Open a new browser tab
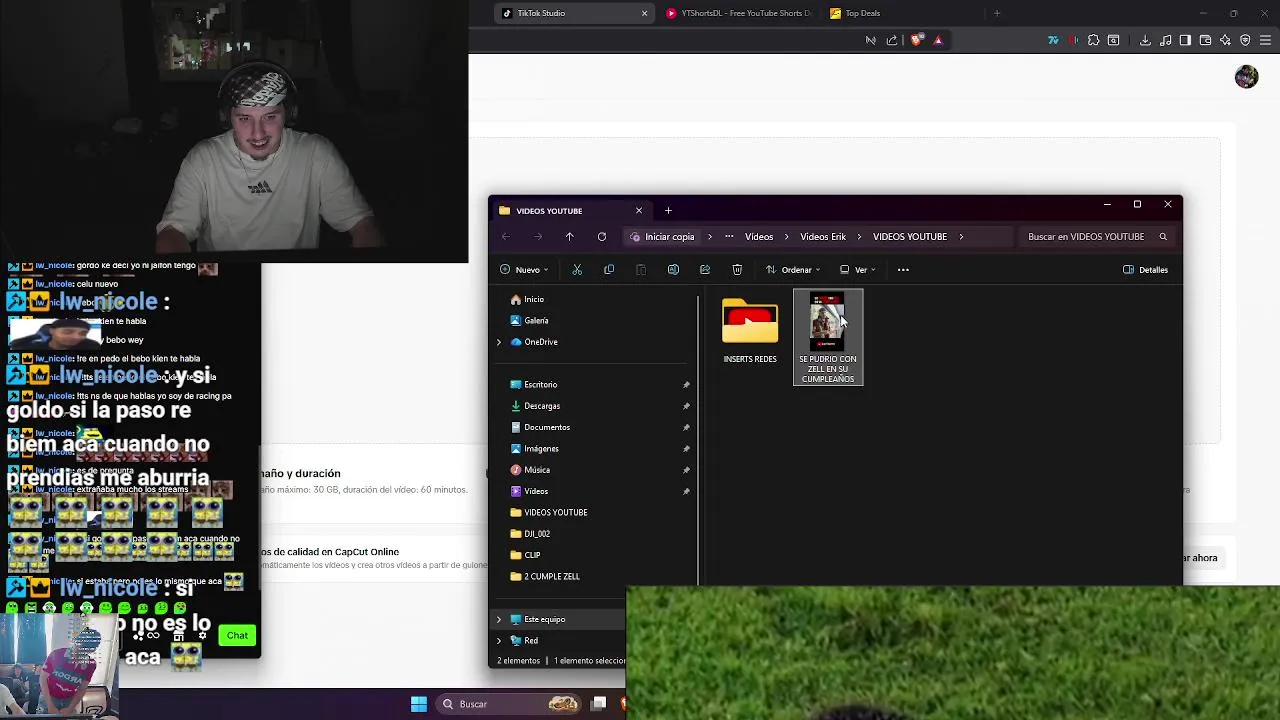Screen dimensions: 1280x720 (x=996, y=13)
